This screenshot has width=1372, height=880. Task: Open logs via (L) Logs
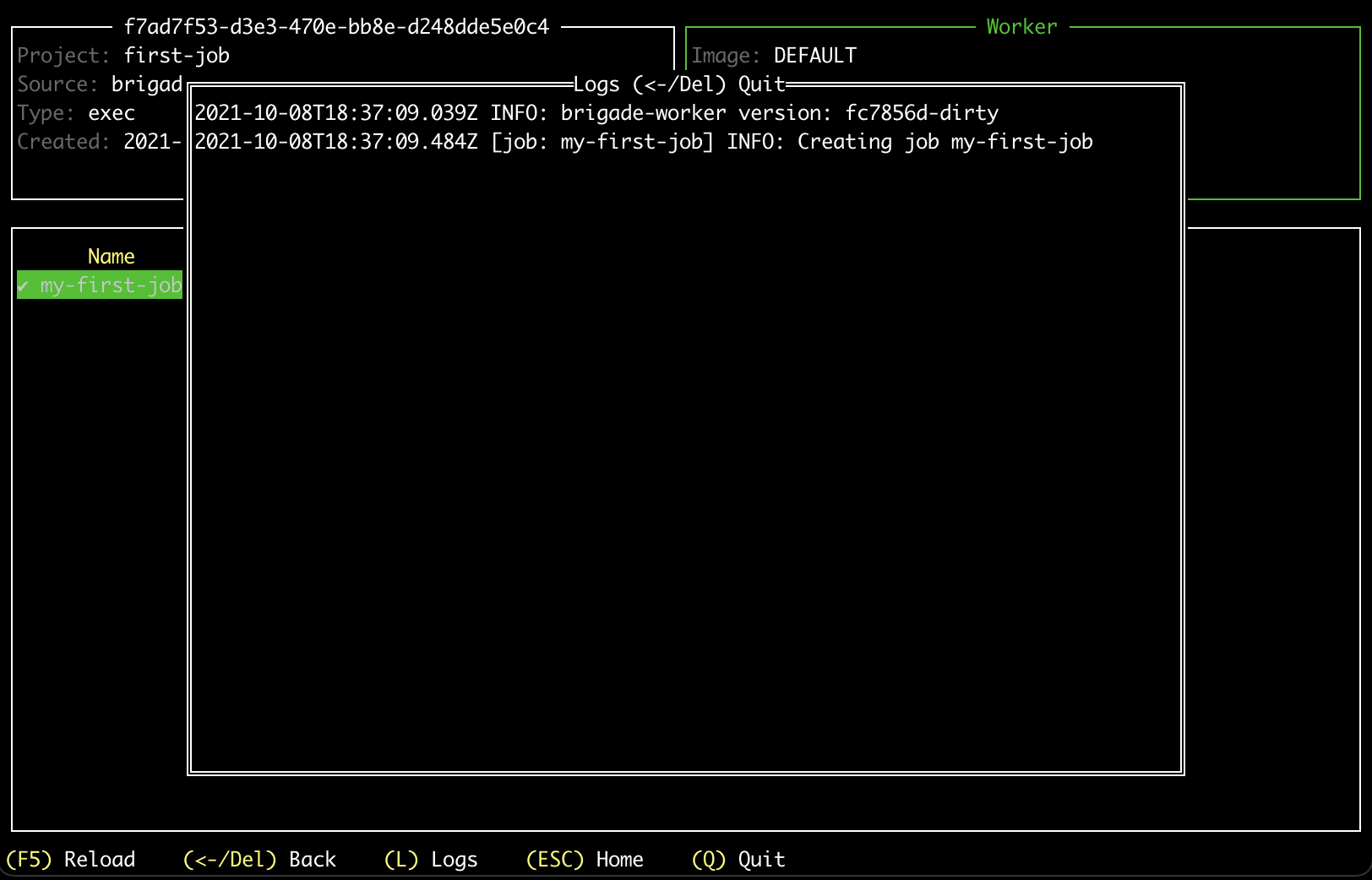click(431, 859)
